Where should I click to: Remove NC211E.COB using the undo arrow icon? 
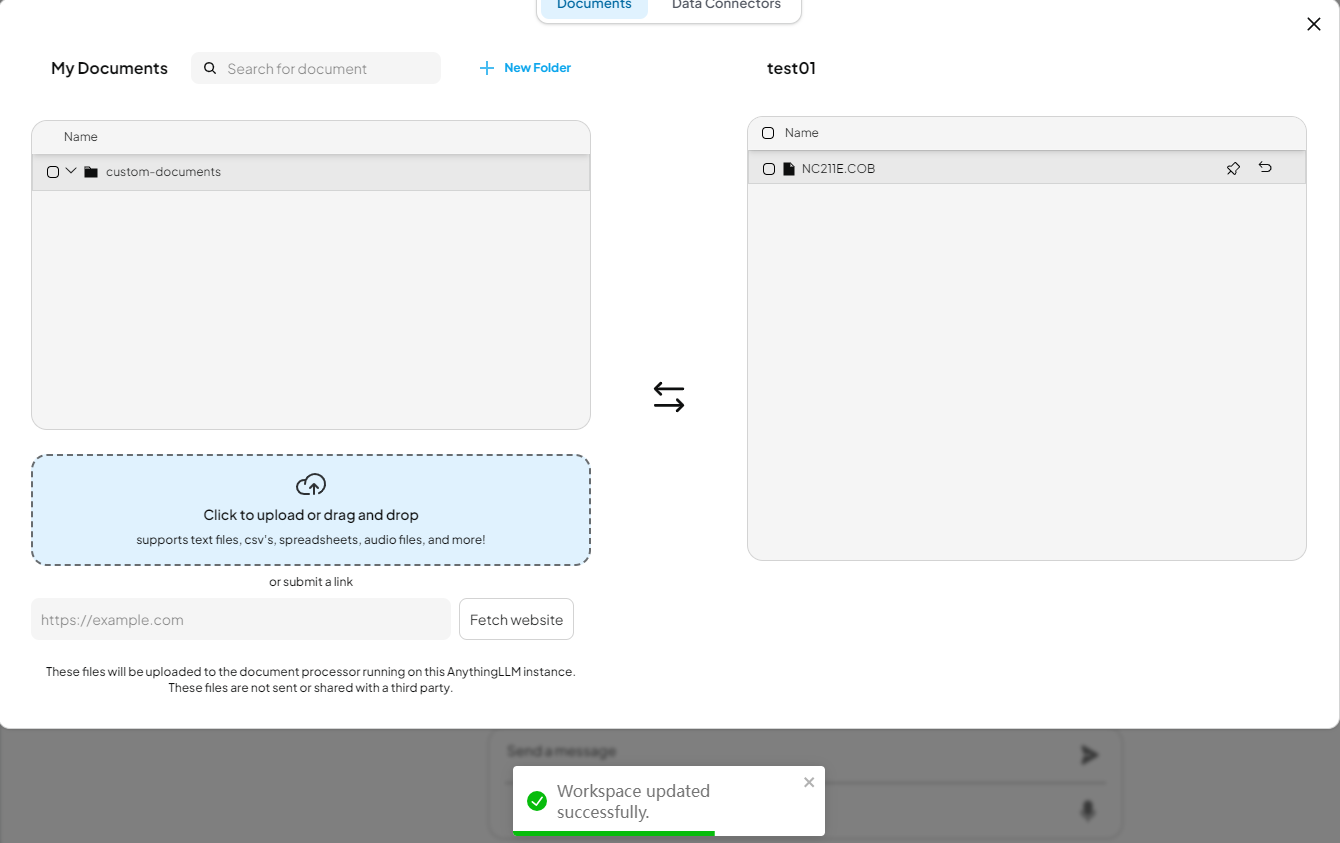tap(1265, 167)
